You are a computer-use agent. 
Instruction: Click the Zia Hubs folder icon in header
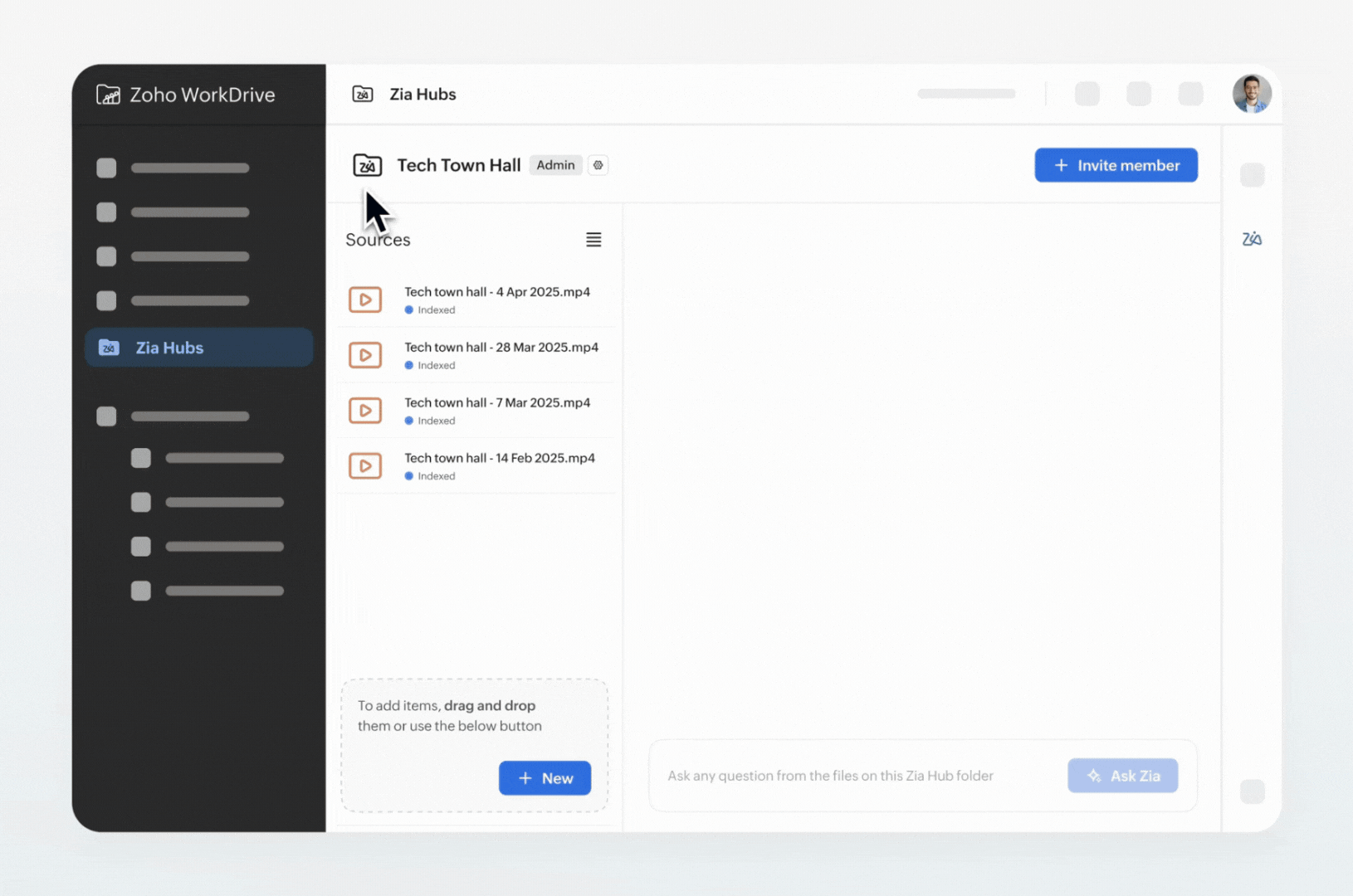[x=363, y=94]
